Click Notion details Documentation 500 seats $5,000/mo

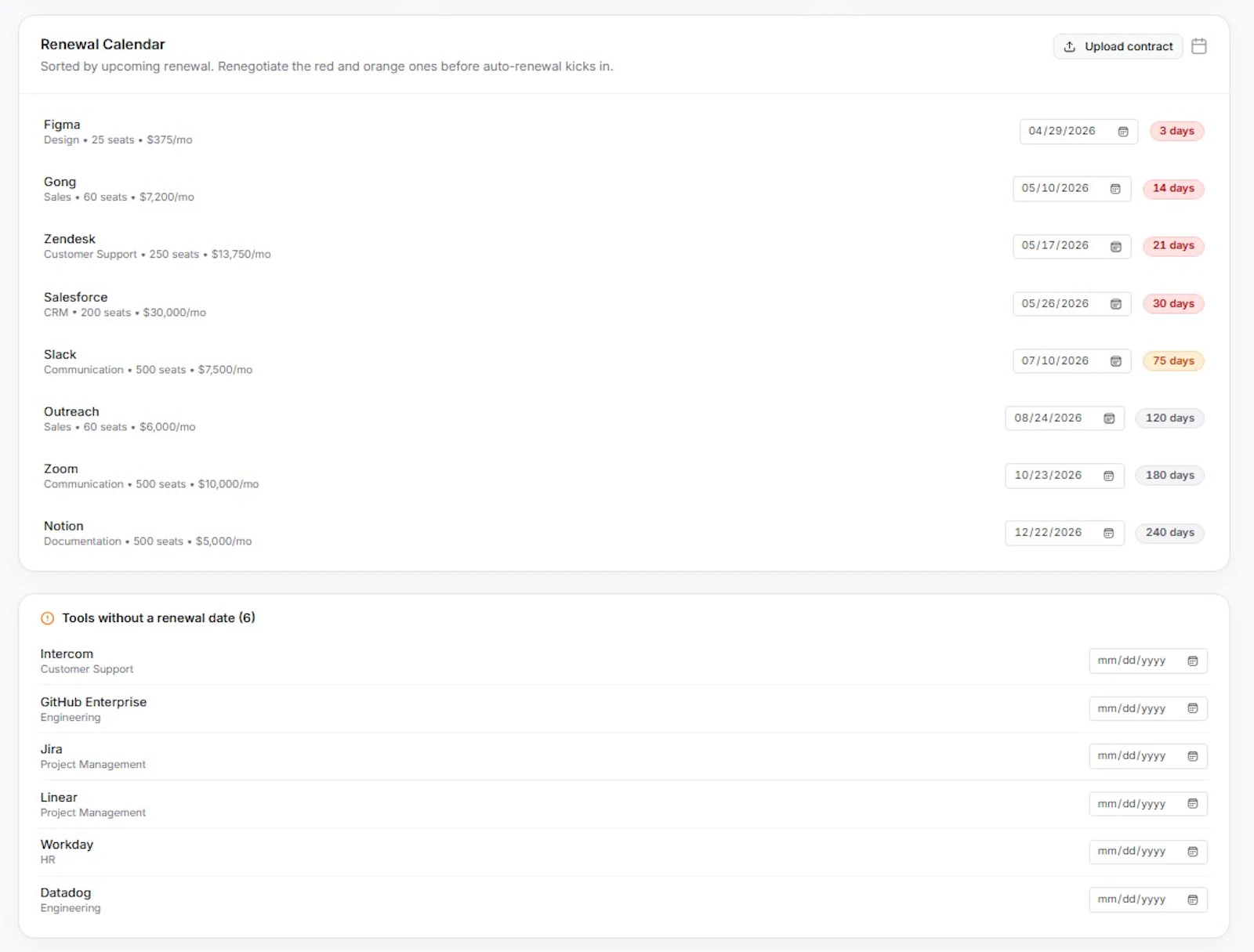(x=148, y=541)
